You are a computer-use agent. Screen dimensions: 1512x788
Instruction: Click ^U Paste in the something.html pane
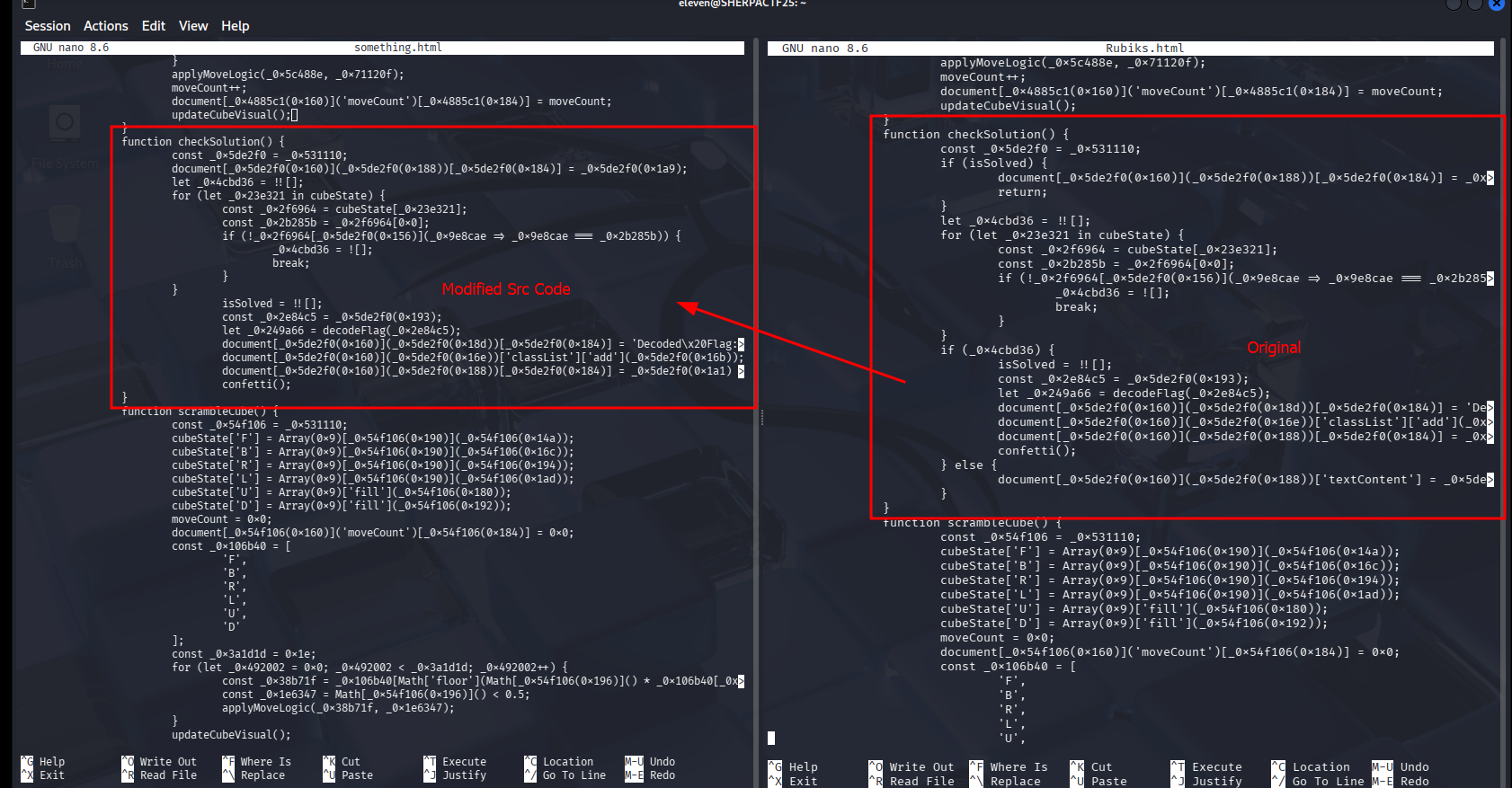(348, 775)
